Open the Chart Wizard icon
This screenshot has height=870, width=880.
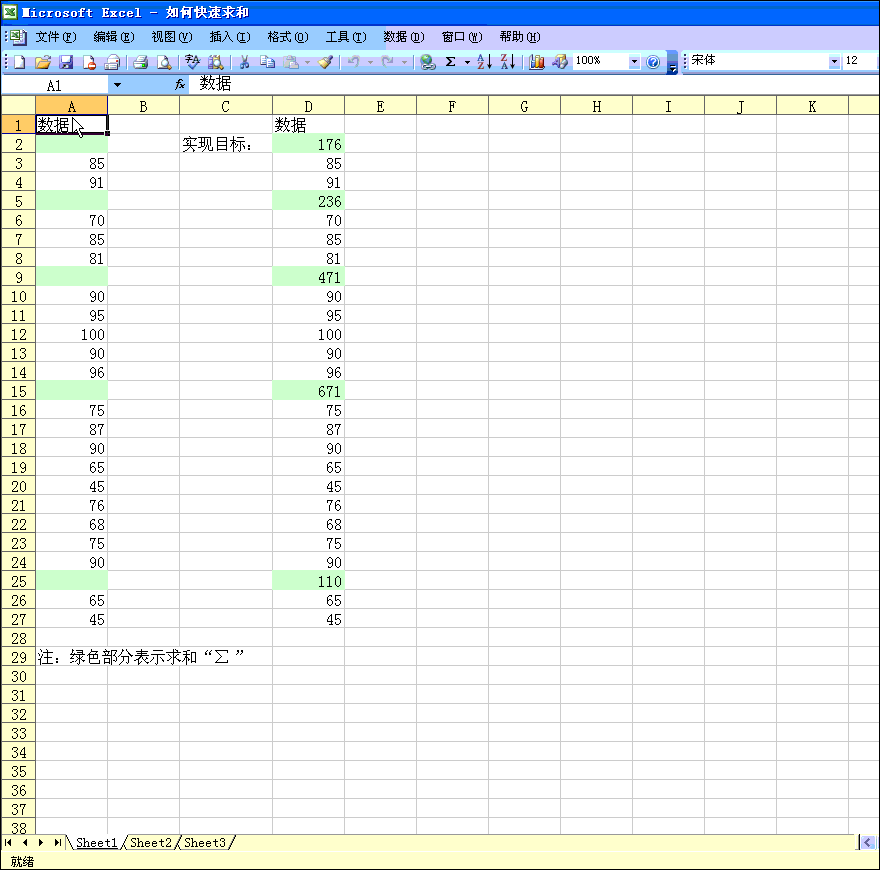[537, 62]
